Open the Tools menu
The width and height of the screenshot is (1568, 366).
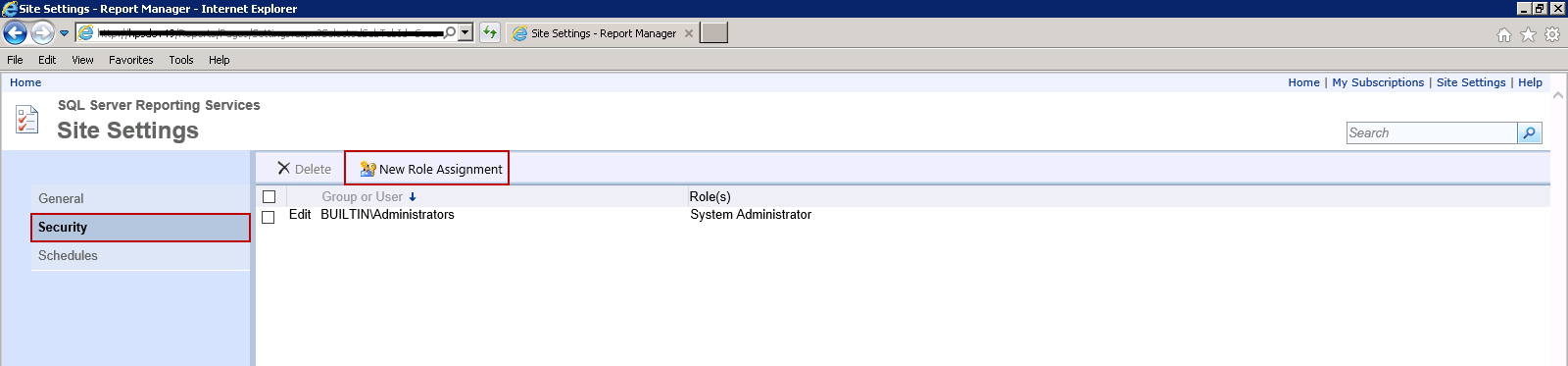point(181,60)
